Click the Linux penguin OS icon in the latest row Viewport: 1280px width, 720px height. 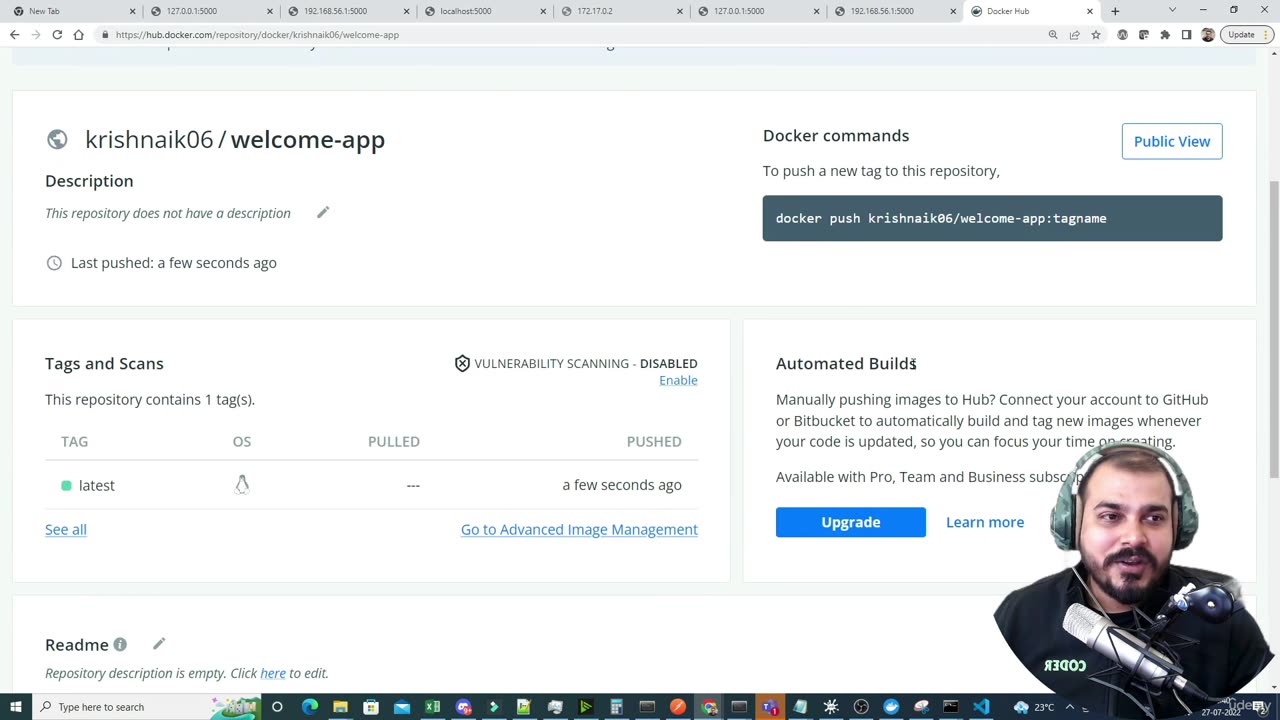coord(242,485)
